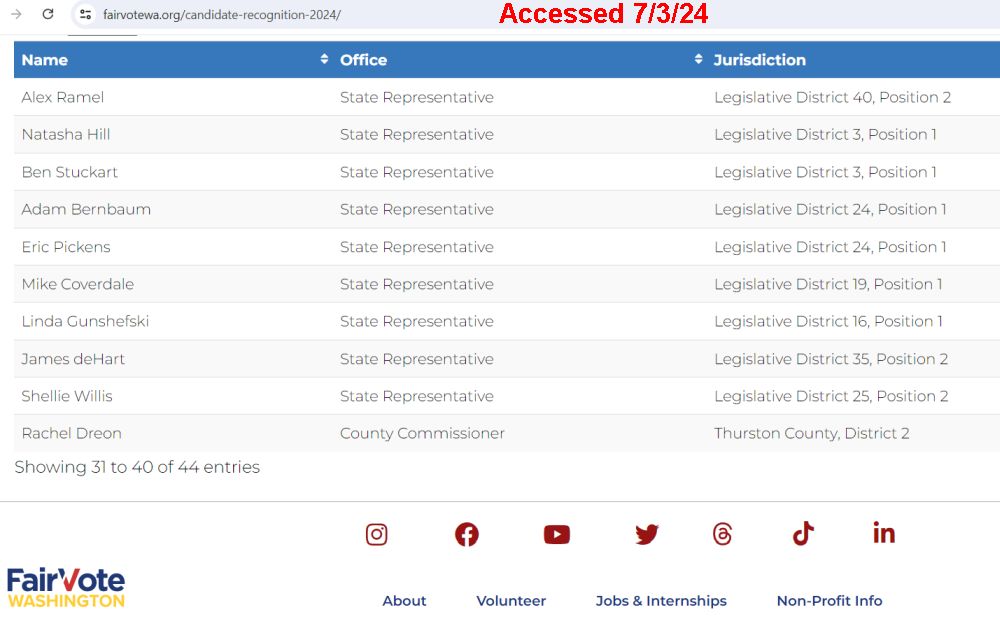Open the Volunteer footer link
The width and height of the screenshot is (1000, 619).
click(x=511, y=601)
